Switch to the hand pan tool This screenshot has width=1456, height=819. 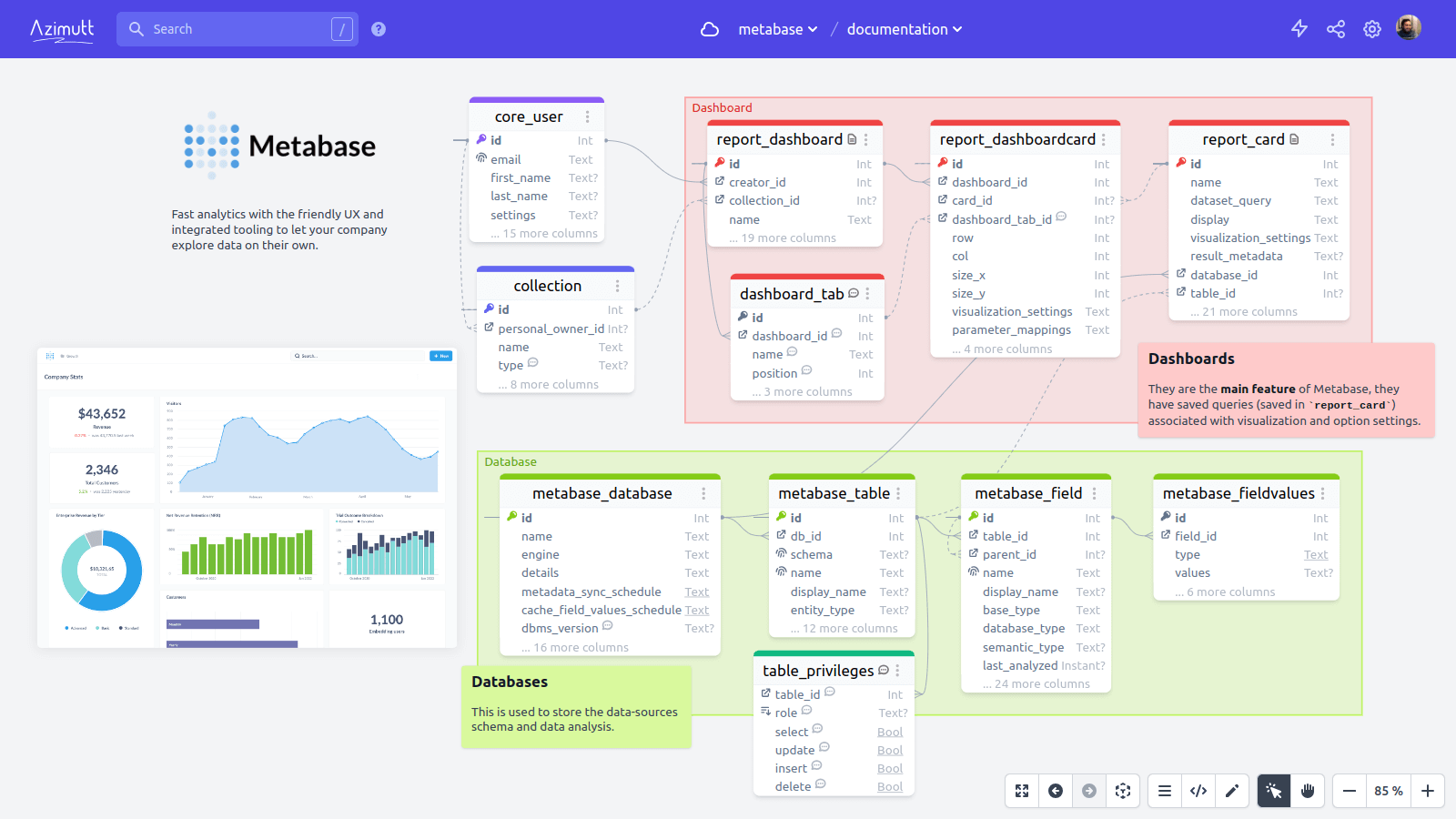point(1308,791)
